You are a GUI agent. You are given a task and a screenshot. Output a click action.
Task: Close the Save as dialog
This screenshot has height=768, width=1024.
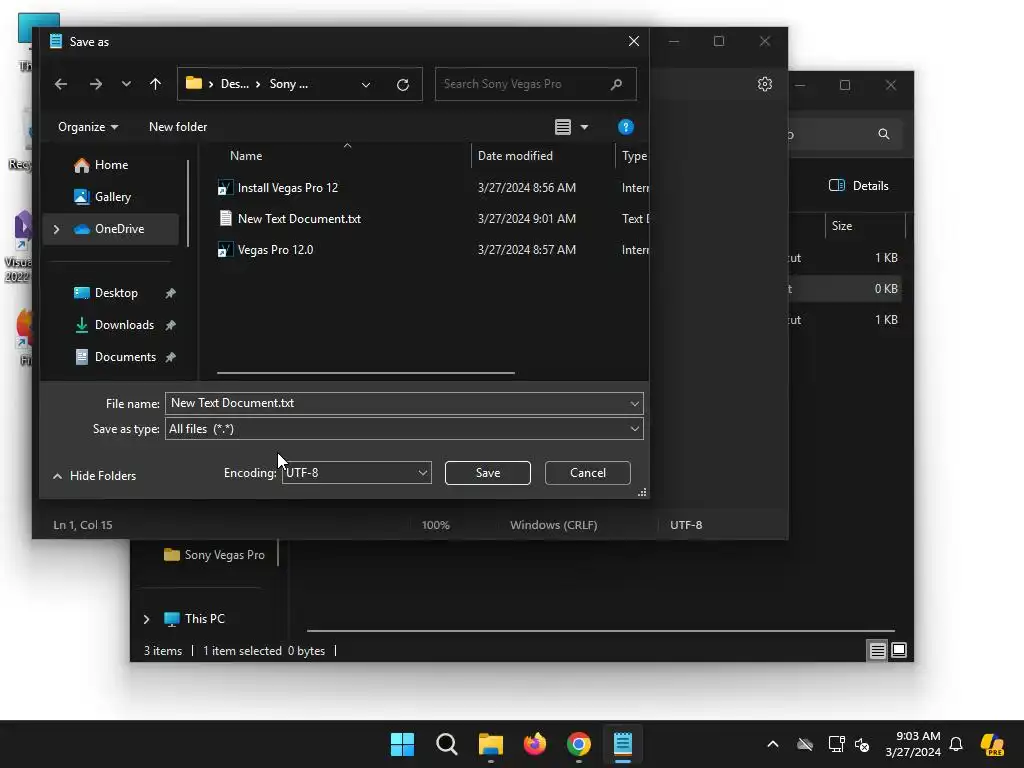(x=633, y=41)
